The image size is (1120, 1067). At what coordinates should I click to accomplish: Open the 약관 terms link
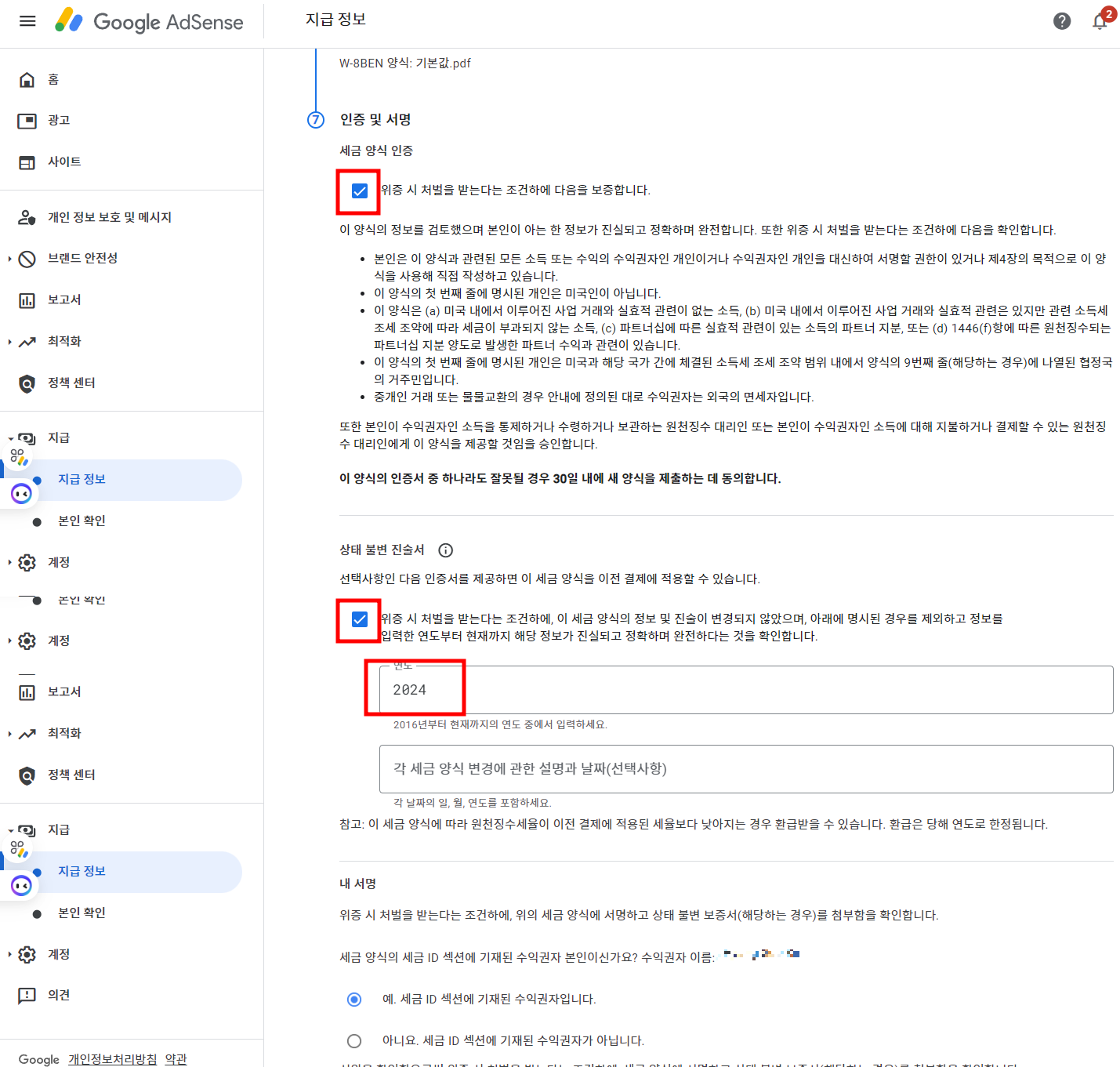pyautogui.click(x=176, y=1058)
